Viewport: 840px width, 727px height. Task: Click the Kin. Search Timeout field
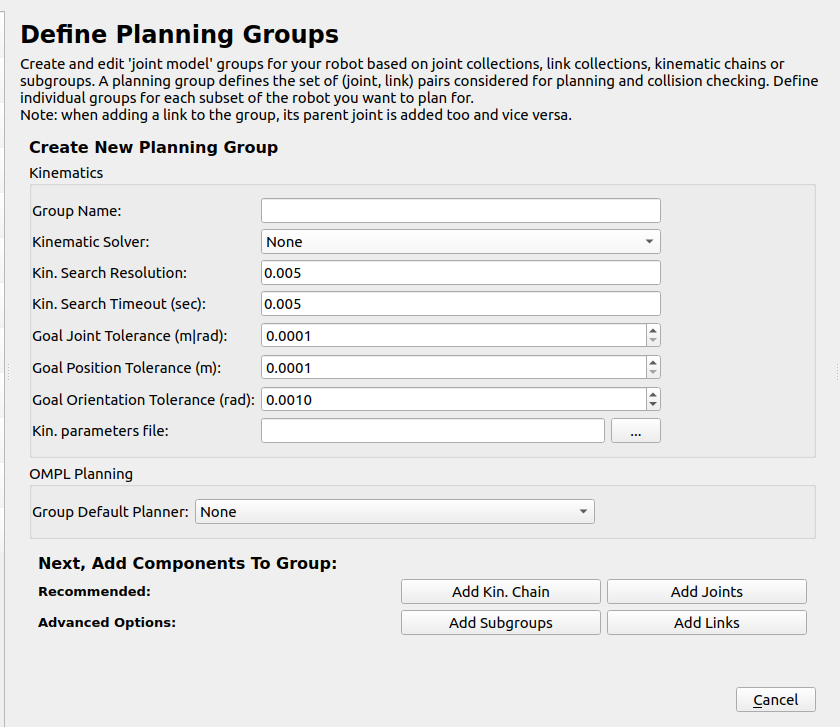point(460,304)
